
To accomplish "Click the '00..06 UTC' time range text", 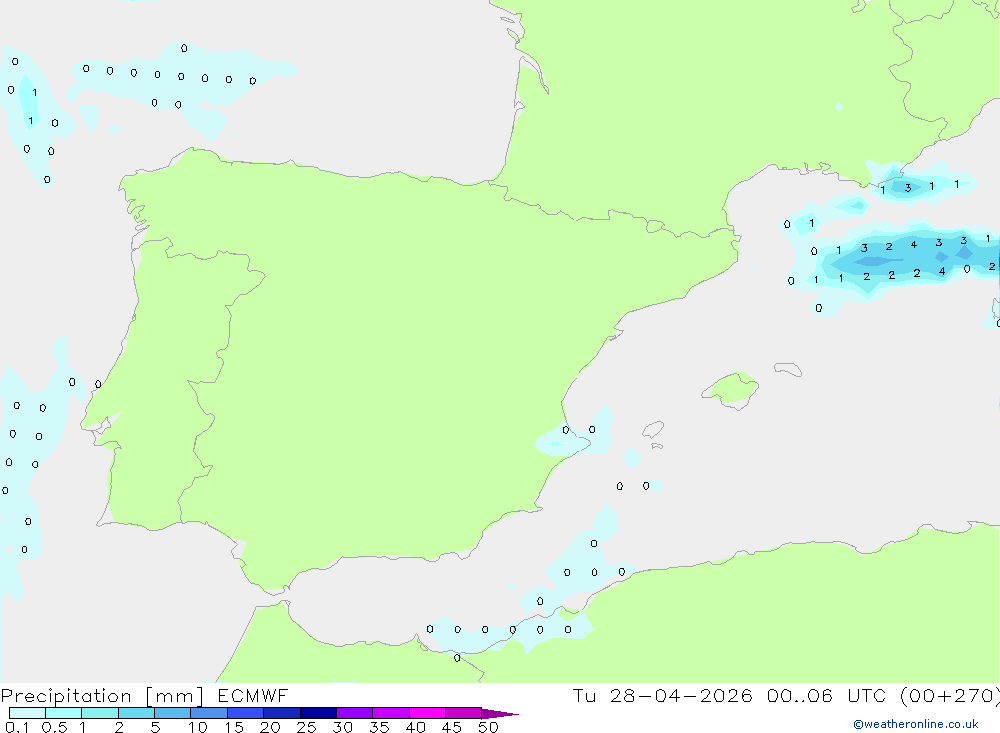I will point(827,696).
